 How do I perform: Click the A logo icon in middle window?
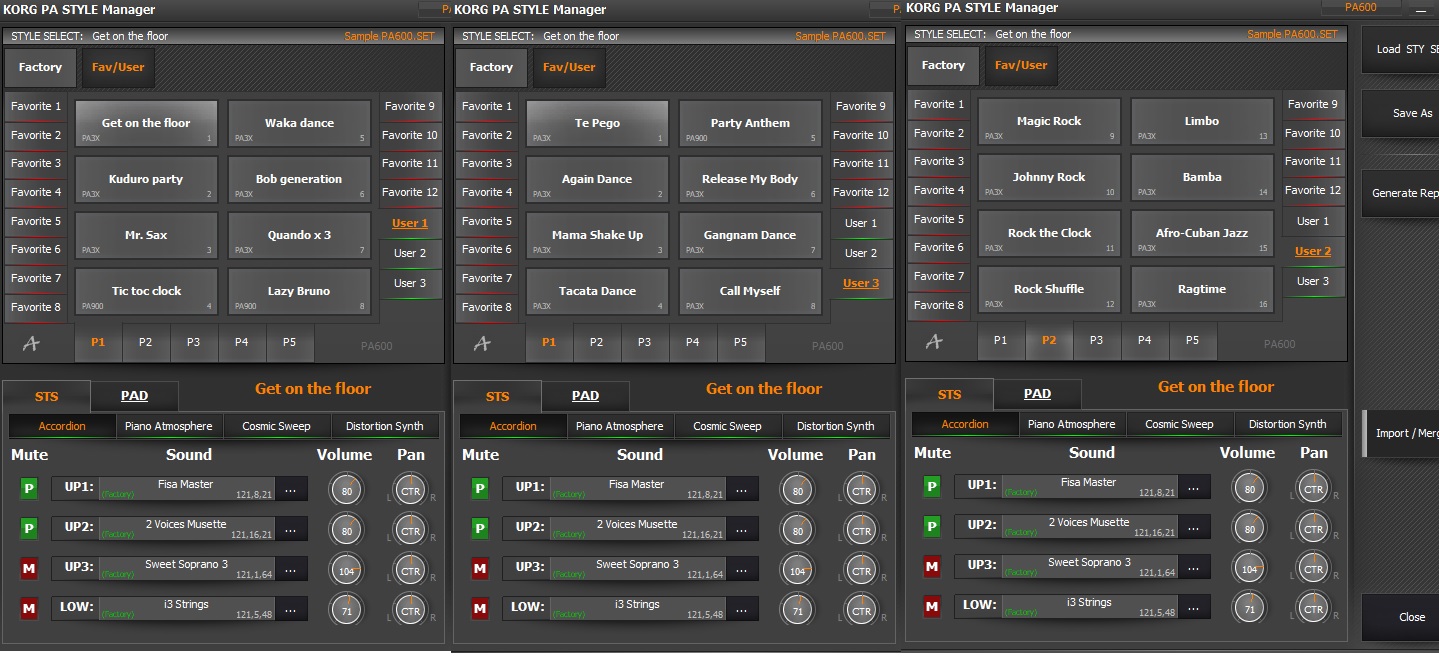483,343
